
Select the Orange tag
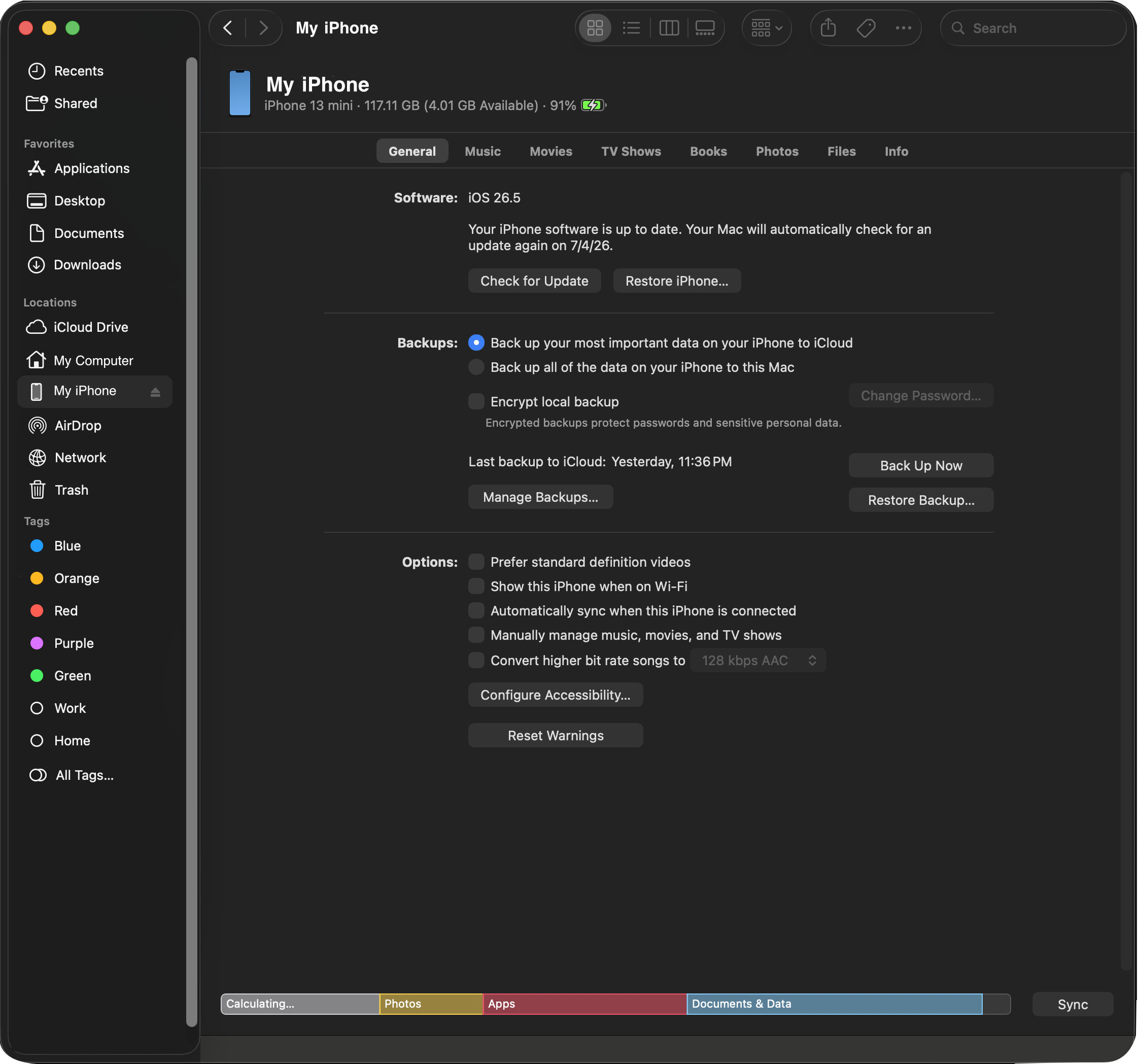pos(95,578)
